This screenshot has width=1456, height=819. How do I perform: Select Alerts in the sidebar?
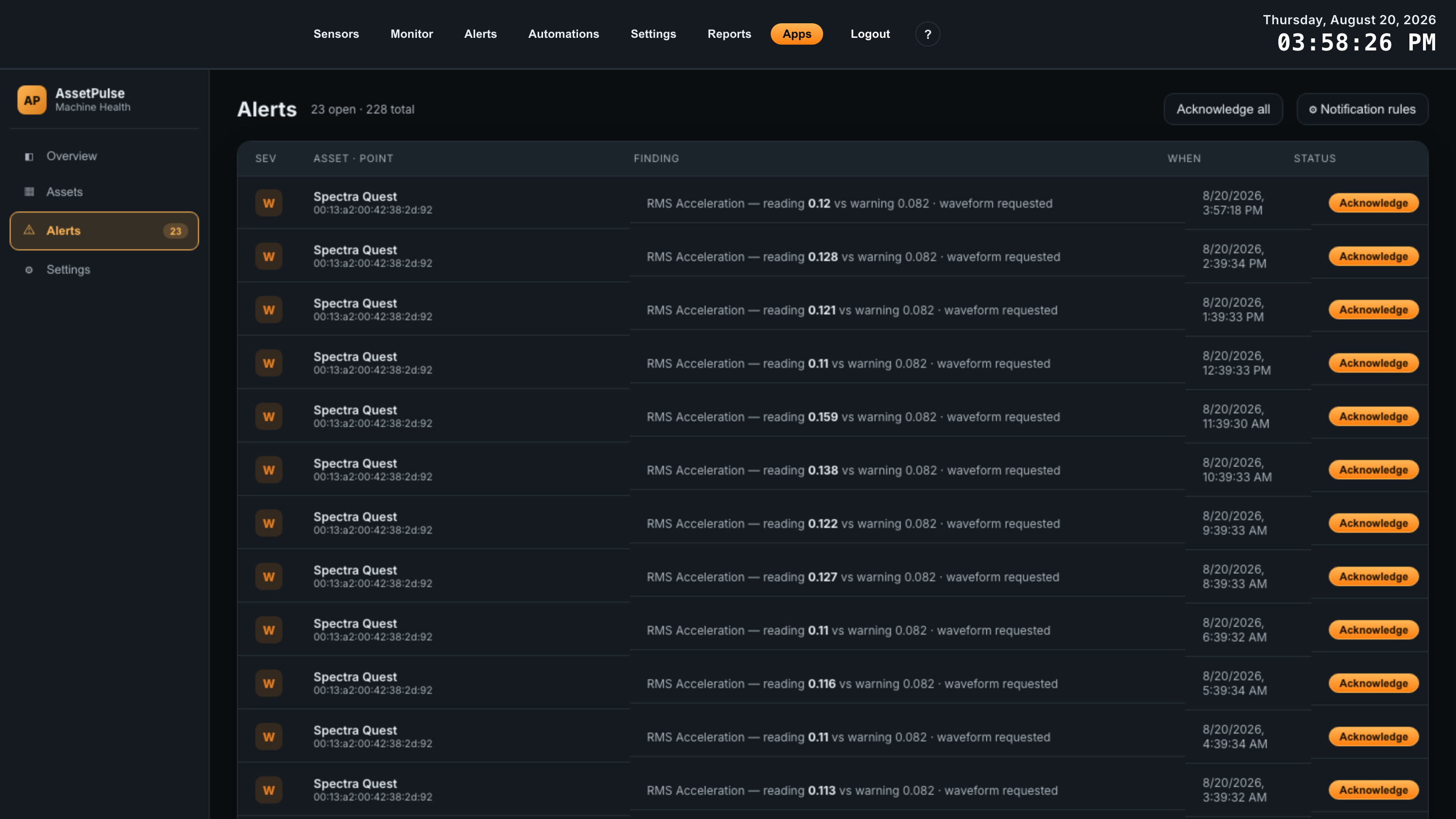(104, 230)
